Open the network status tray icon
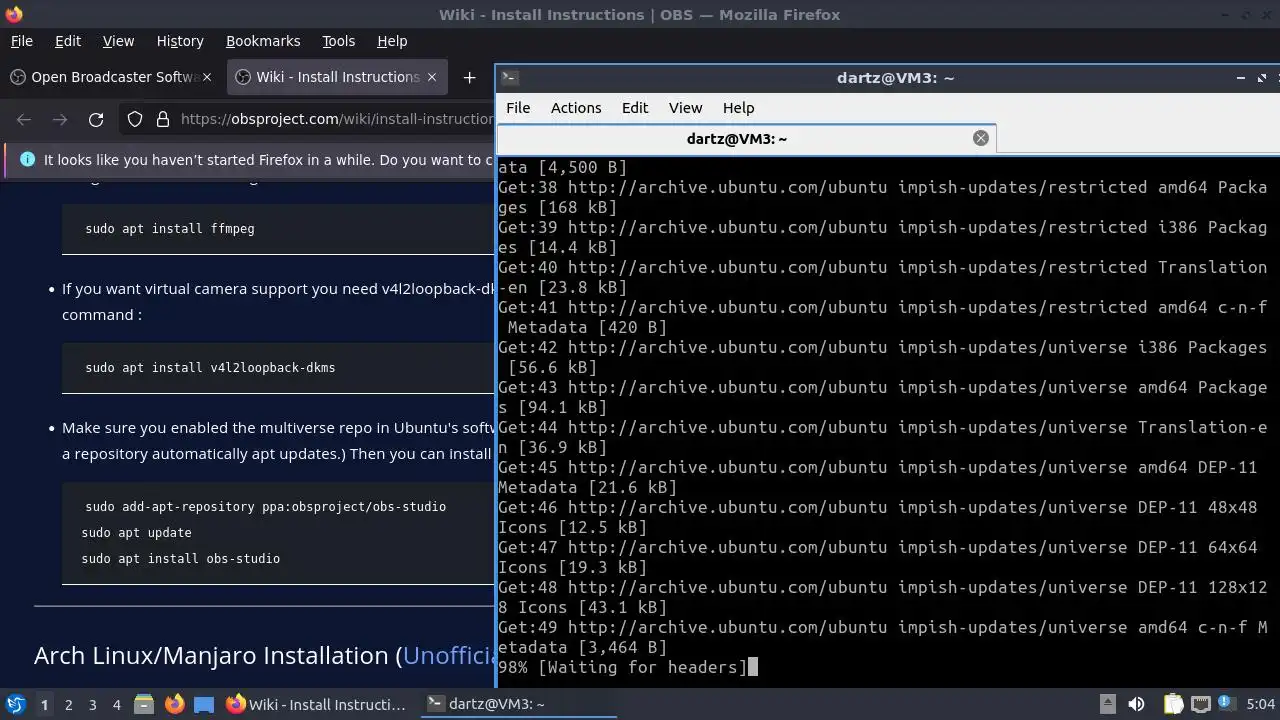This screenshot has width=1280, height=720. pos(1201,704)
